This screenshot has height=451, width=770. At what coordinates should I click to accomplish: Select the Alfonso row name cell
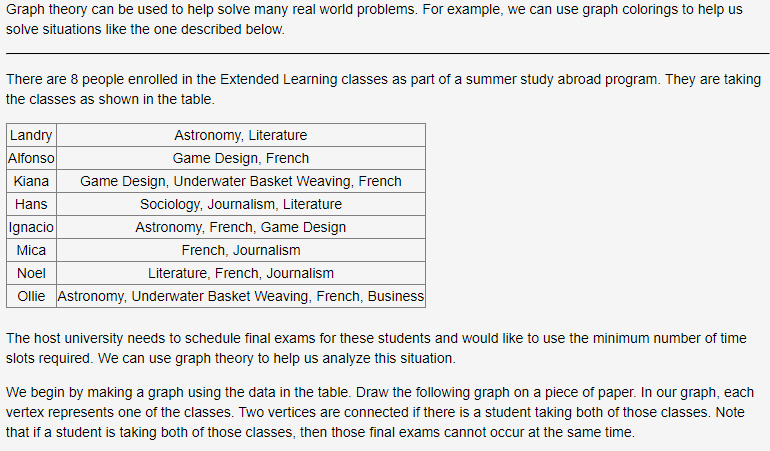coord(31,158)
